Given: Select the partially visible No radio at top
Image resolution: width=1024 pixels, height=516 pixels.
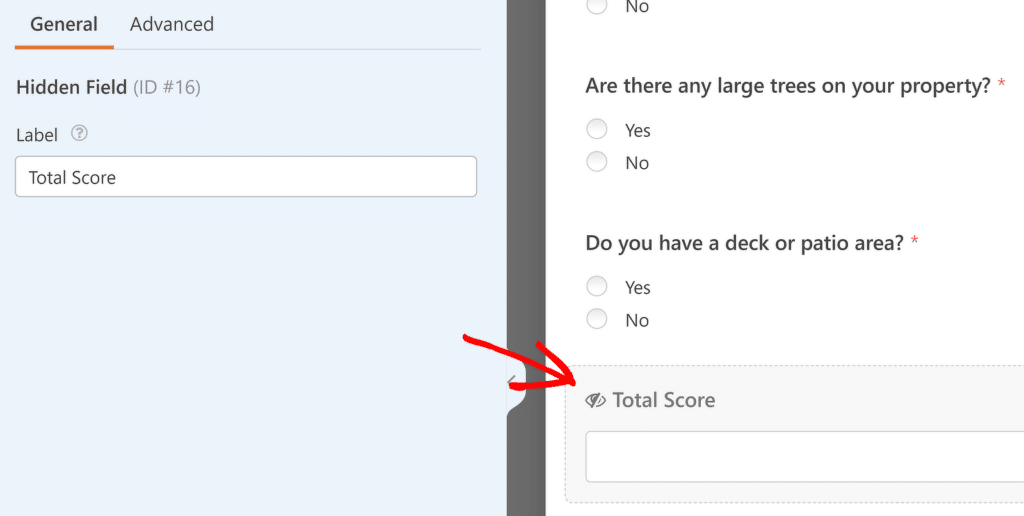Looking at the screenshot, I should tap(596, 6).
